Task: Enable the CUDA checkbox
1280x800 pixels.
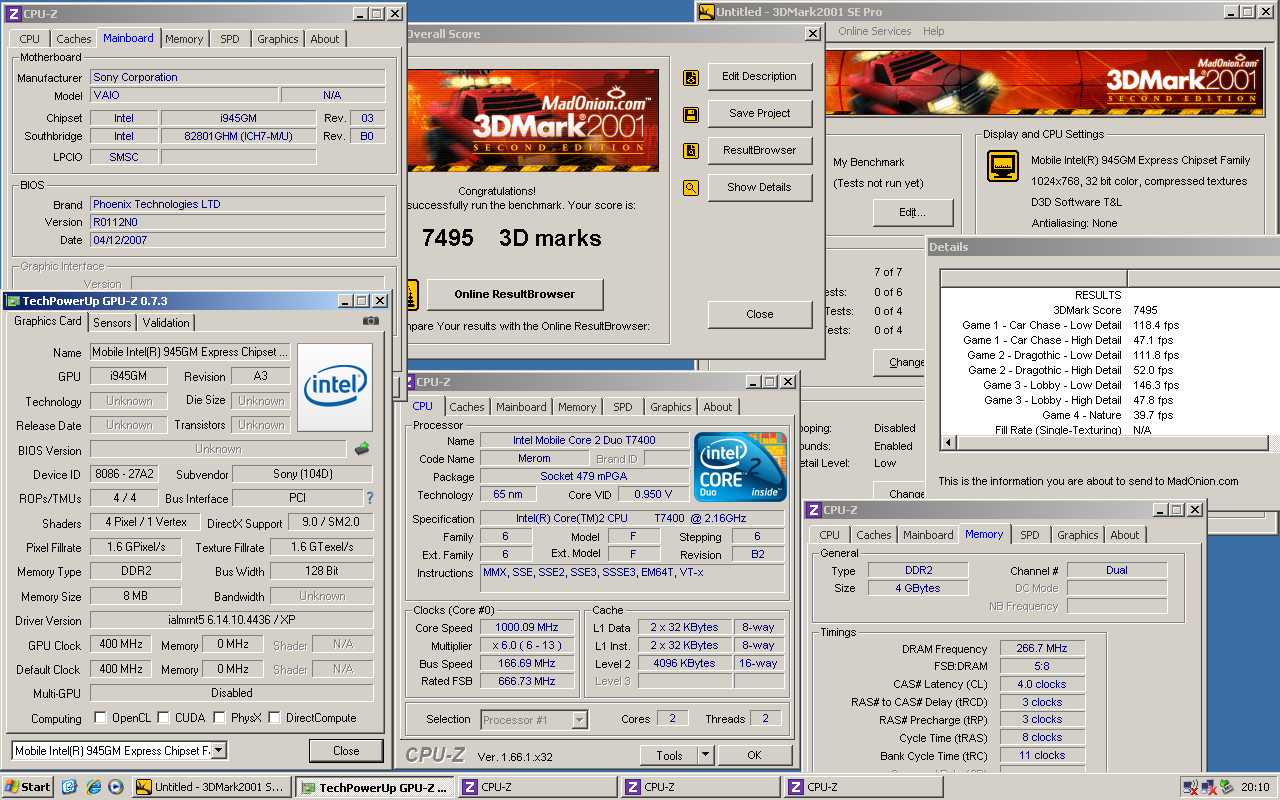Action: click(x=163, y=718)
